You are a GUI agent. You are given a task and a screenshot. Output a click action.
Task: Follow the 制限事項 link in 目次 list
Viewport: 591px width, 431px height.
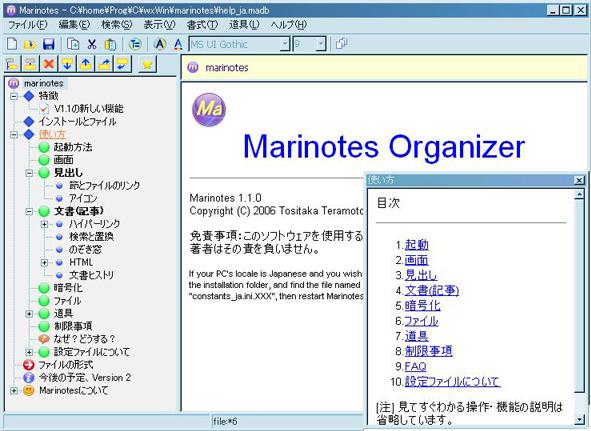(x=429, y=351)
